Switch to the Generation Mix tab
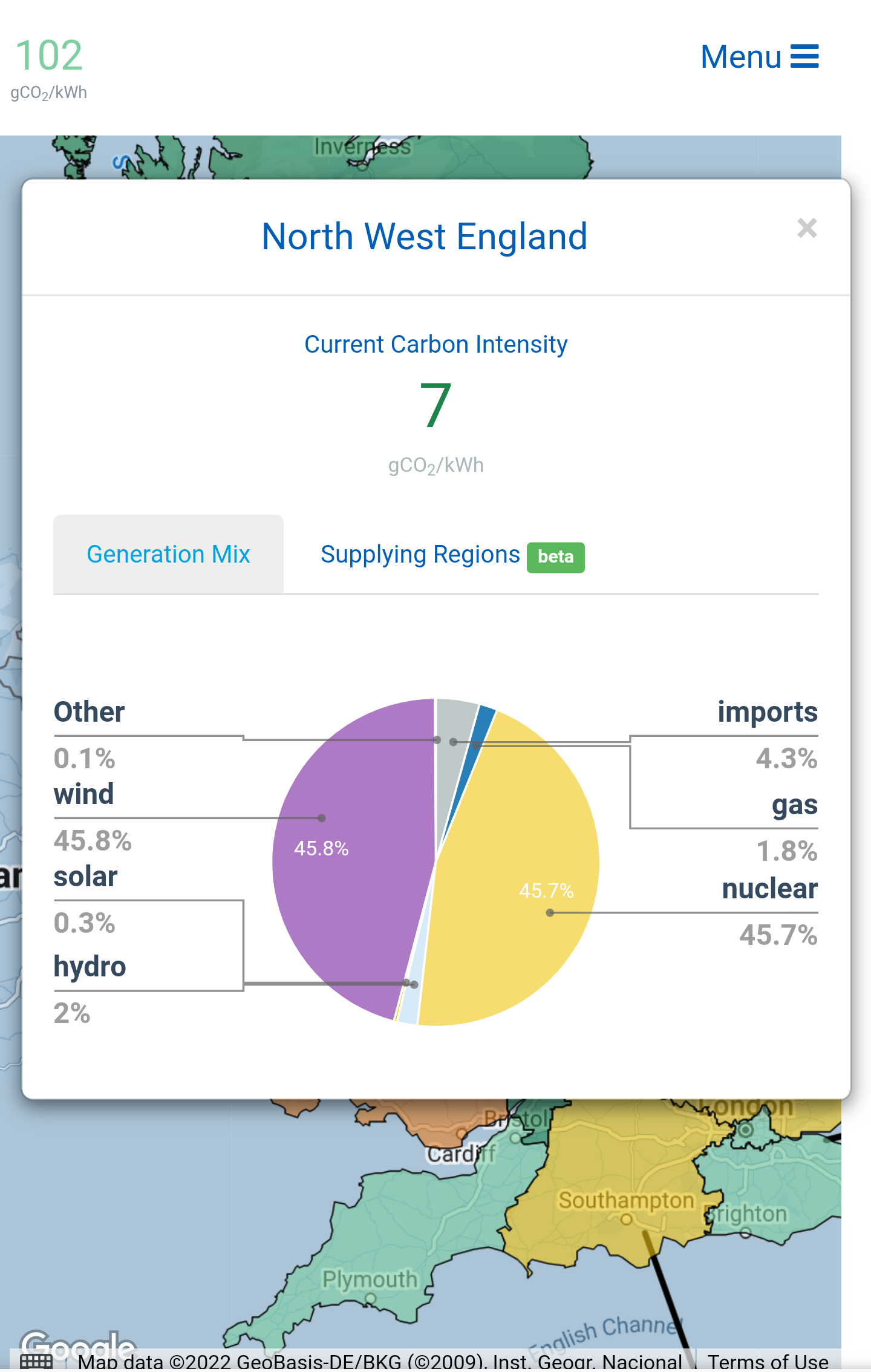871x1372 pixels. point(168,554)
